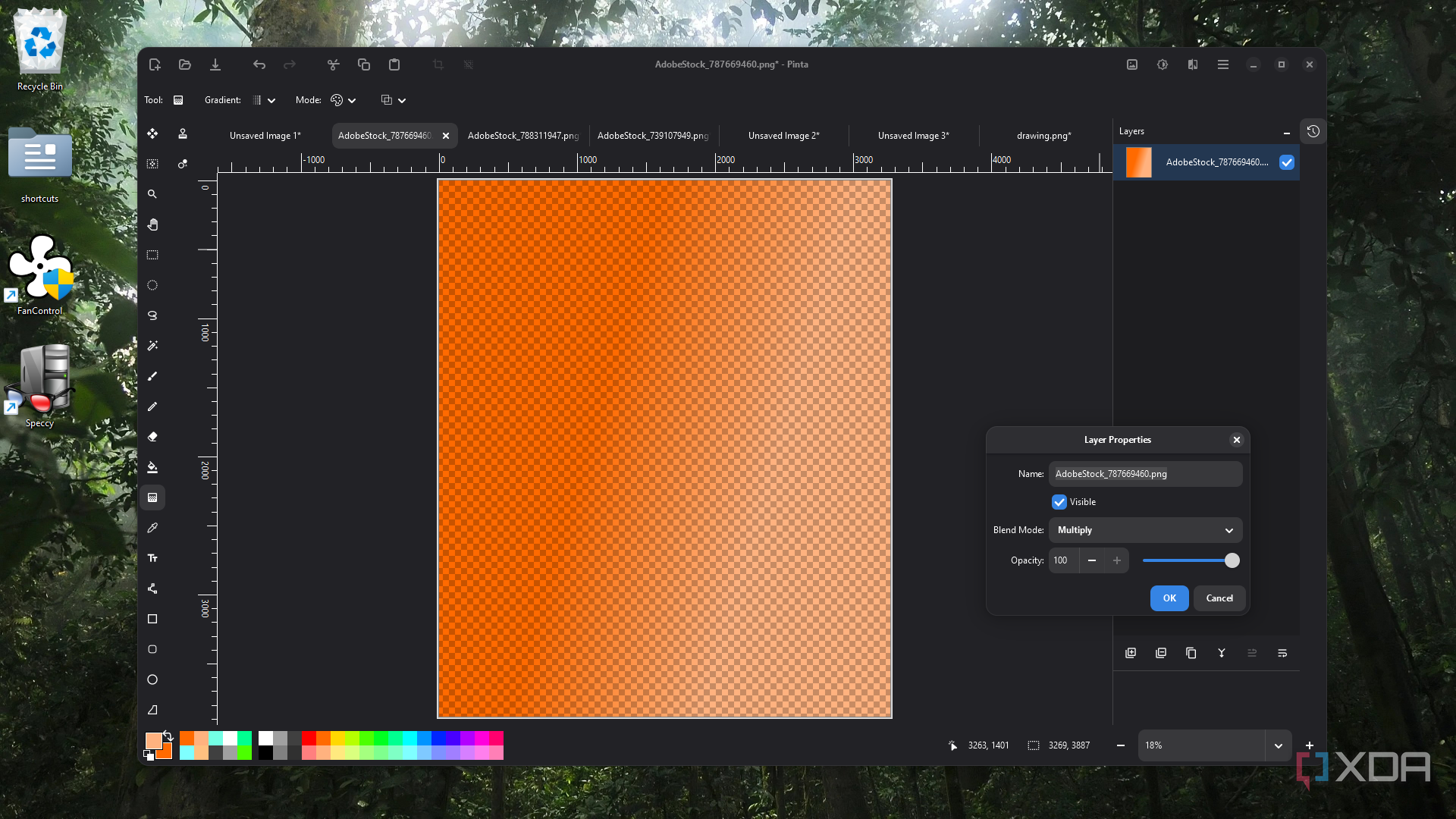The width and height of the screenshot is (1456, 819).
Task: Select the Rectangle Select tool
Action: click(152, 255)
